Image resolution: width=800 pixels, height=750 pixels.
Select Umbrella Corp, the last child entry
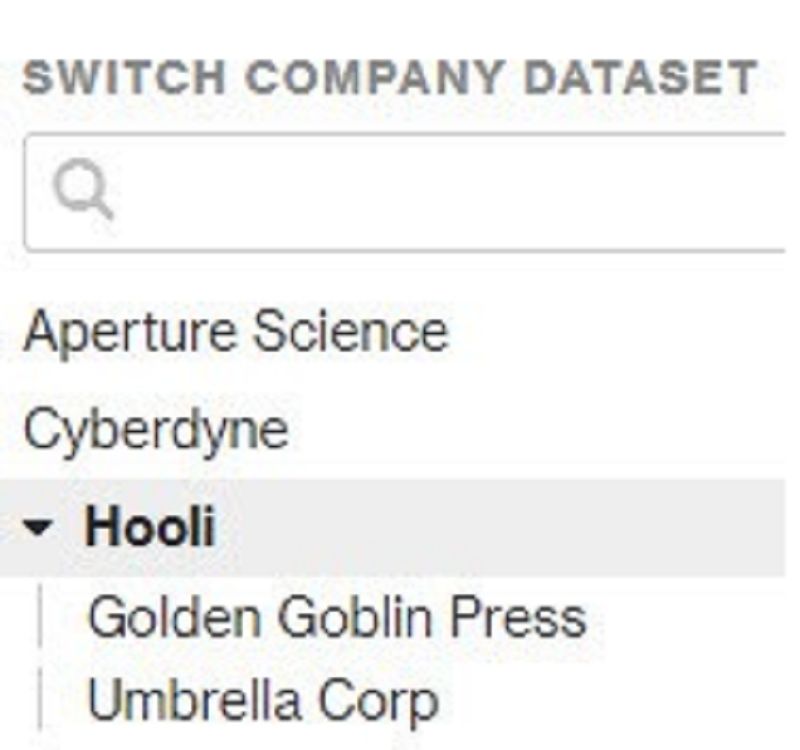263,701
